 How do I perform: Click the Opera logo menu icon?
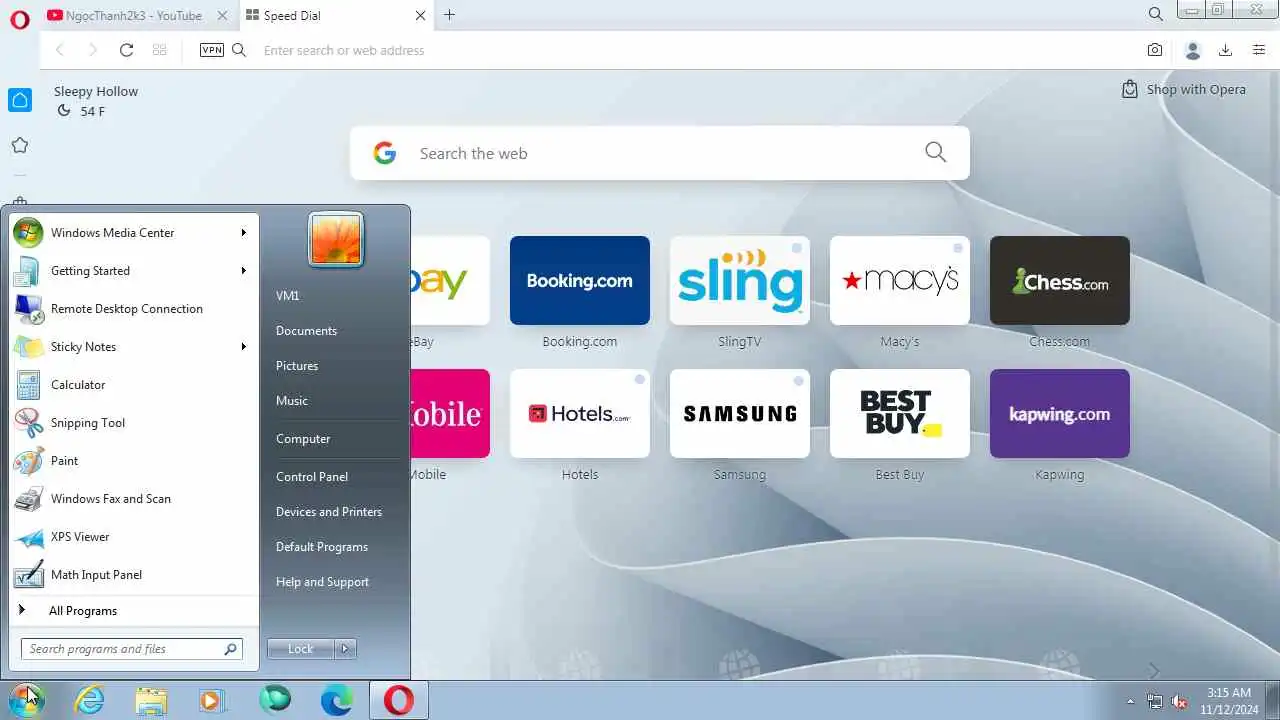[20, 20]
